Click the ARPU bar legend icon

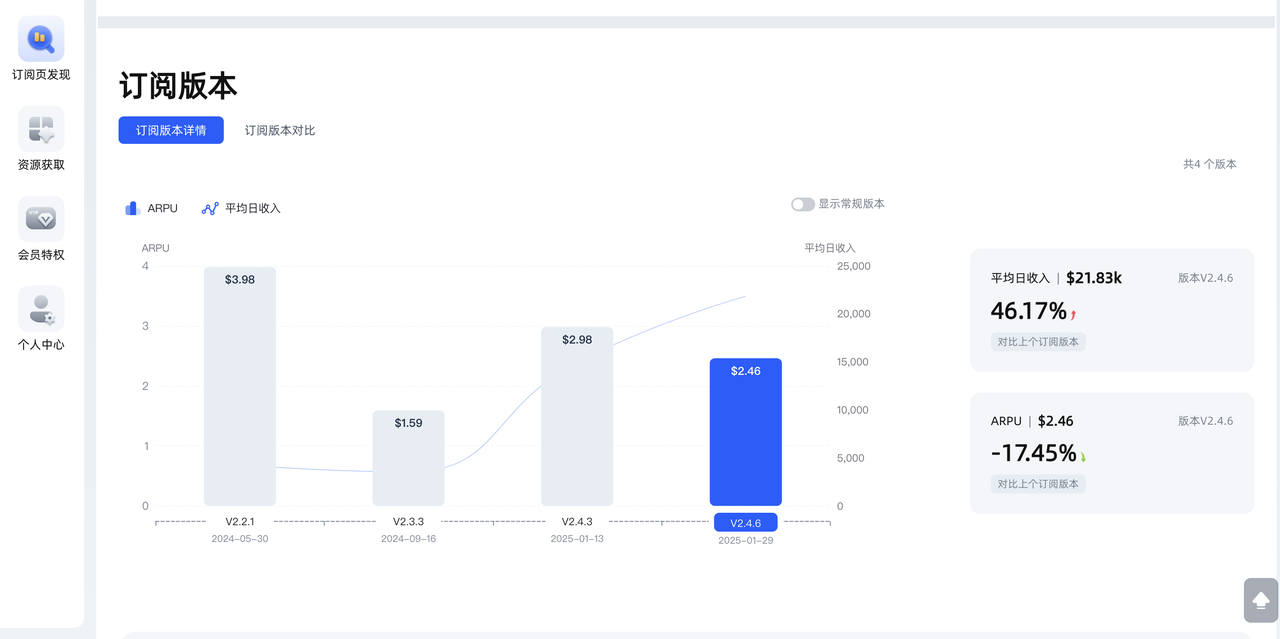(132, 208)
